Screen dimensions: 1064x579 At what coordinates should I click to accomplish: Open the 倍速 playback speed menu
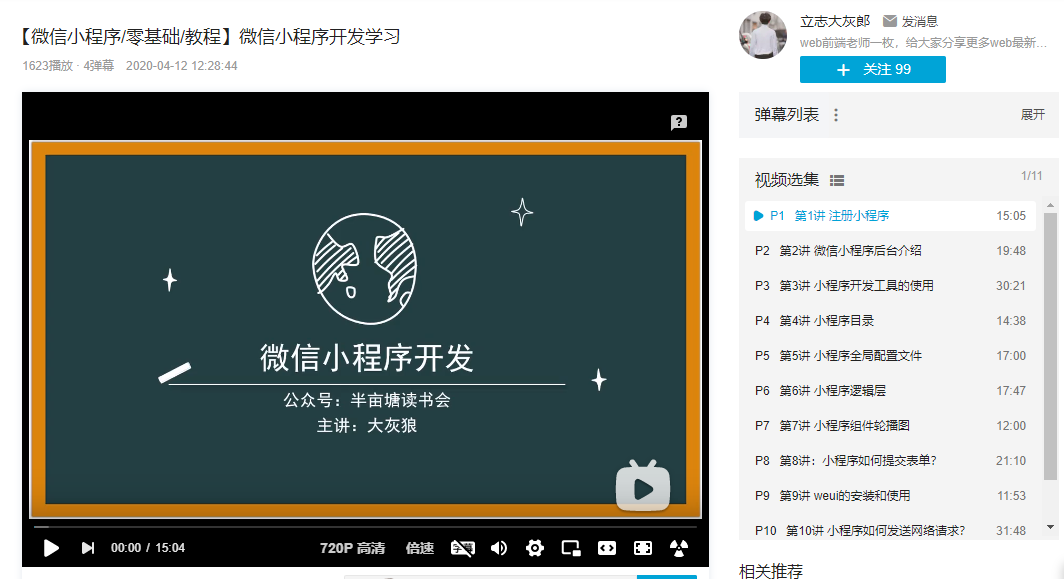(419, 548)
